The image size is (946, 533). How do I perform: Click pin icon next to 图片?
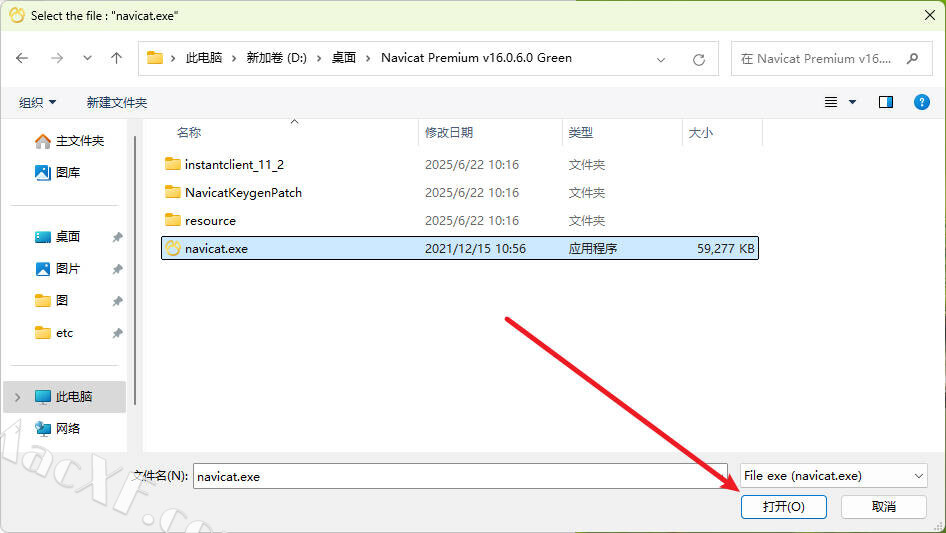118,269
